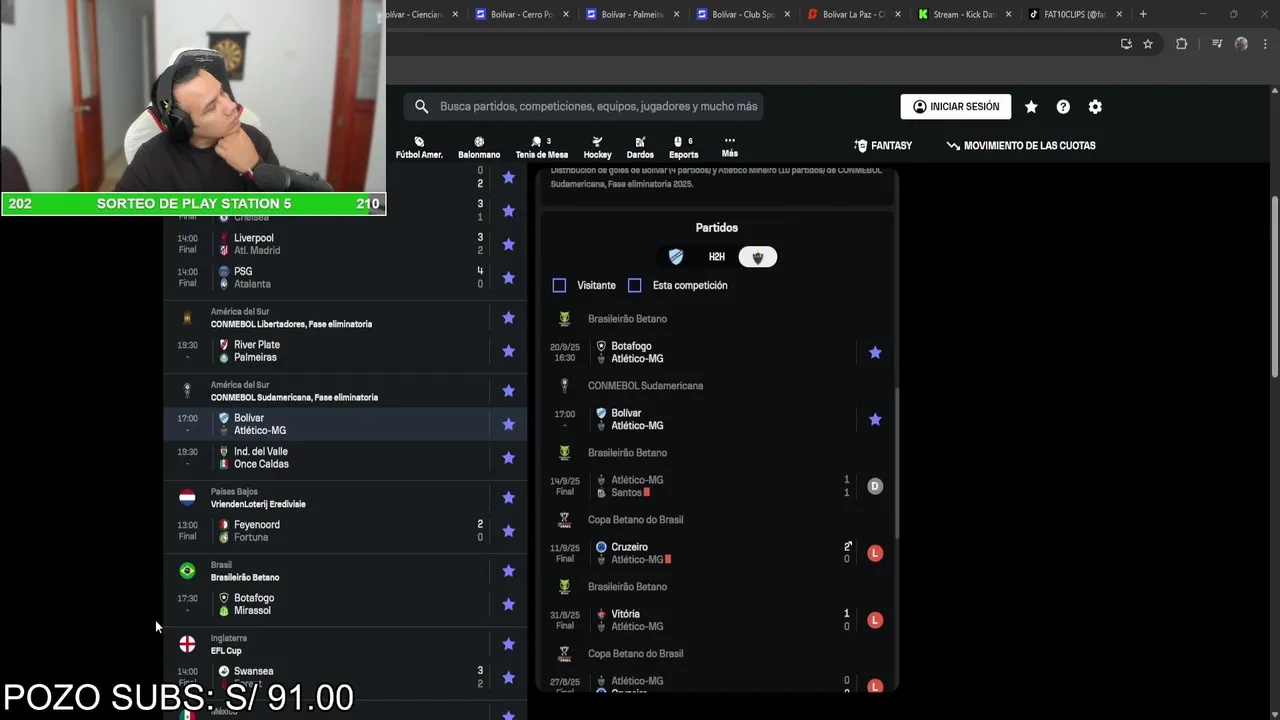Click the D result badge for Santos match
This screenshot has width=1280, height=720.
point(875,486)
